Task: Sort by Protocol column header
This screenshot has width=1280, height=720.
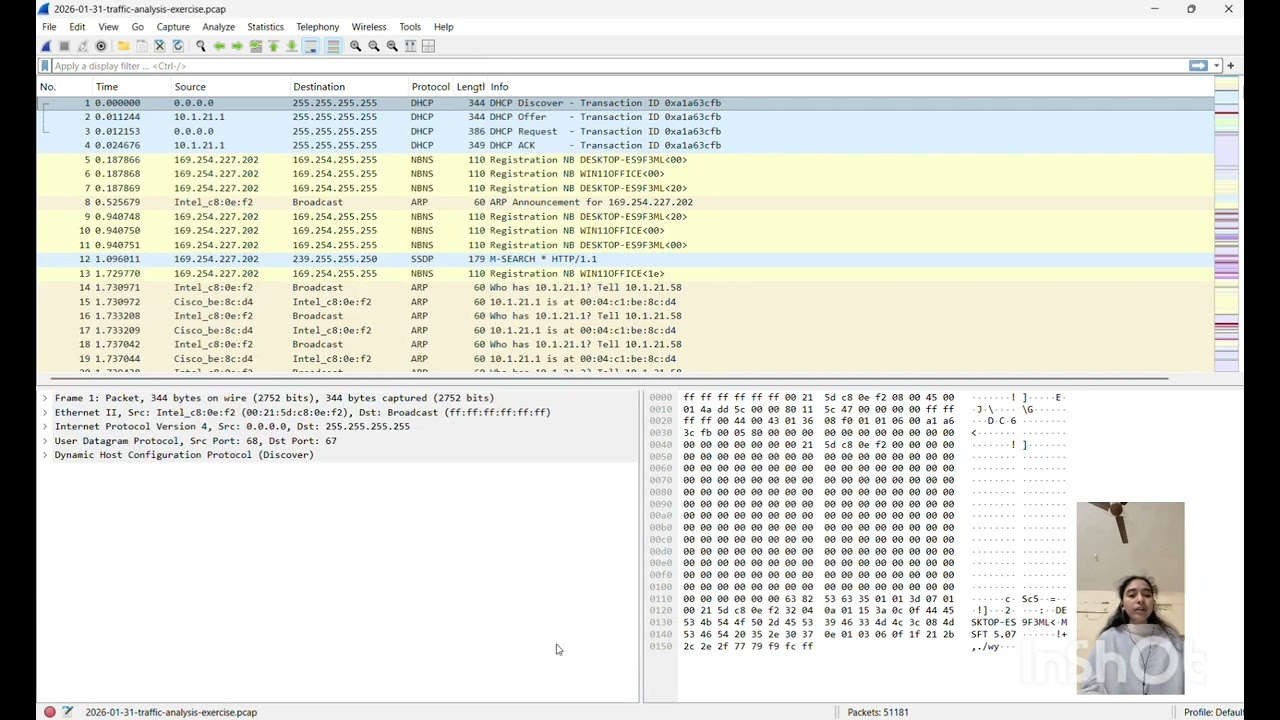Action: tap(431, 87)
